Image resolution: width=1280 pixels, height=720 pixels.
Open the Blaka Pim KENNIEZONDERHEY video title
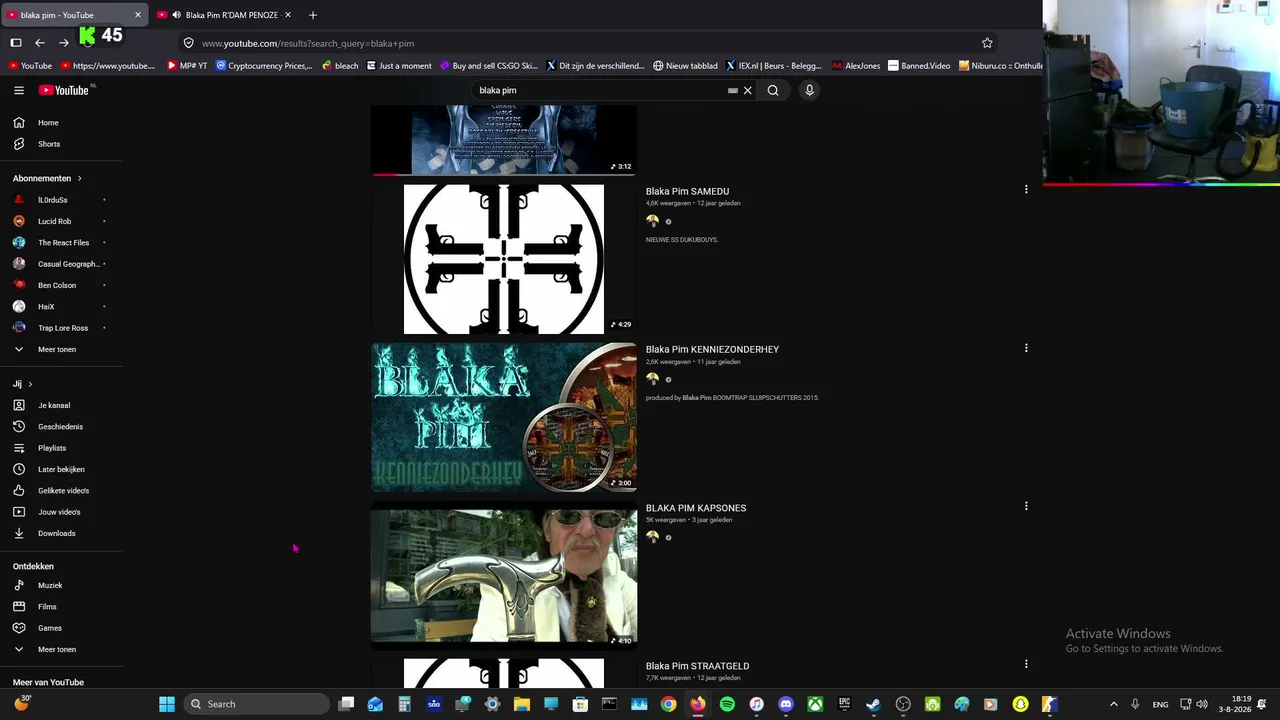tap(712, 349)
